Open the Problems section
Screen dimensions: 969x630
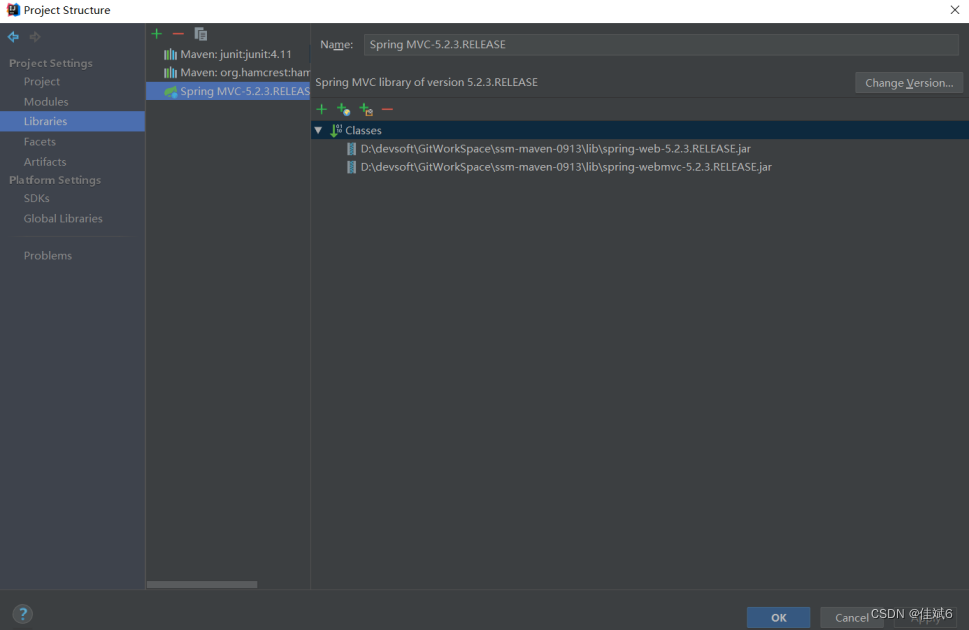[x=47, y=255]
